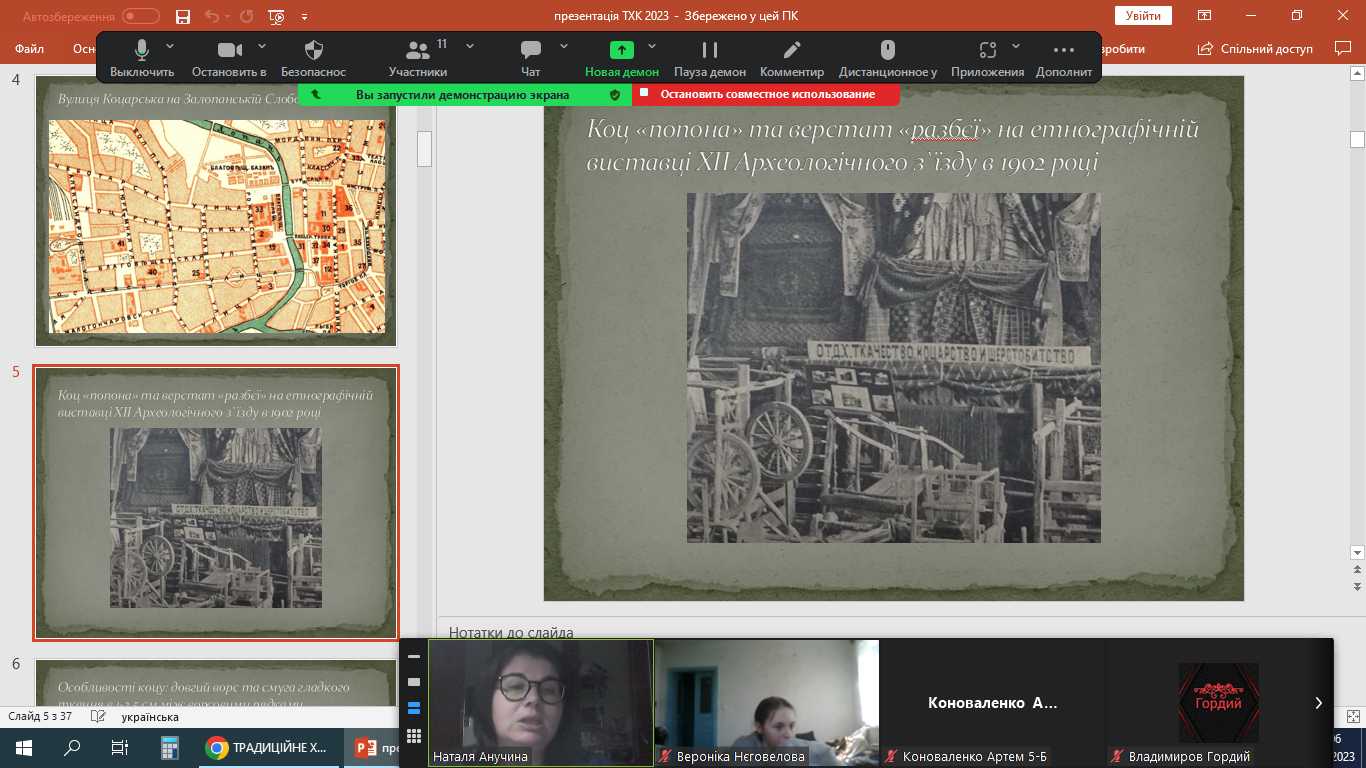The image size is (1366, 768).
Task: Mute microphone in Zoom toolbar
Action: [142, 51]
